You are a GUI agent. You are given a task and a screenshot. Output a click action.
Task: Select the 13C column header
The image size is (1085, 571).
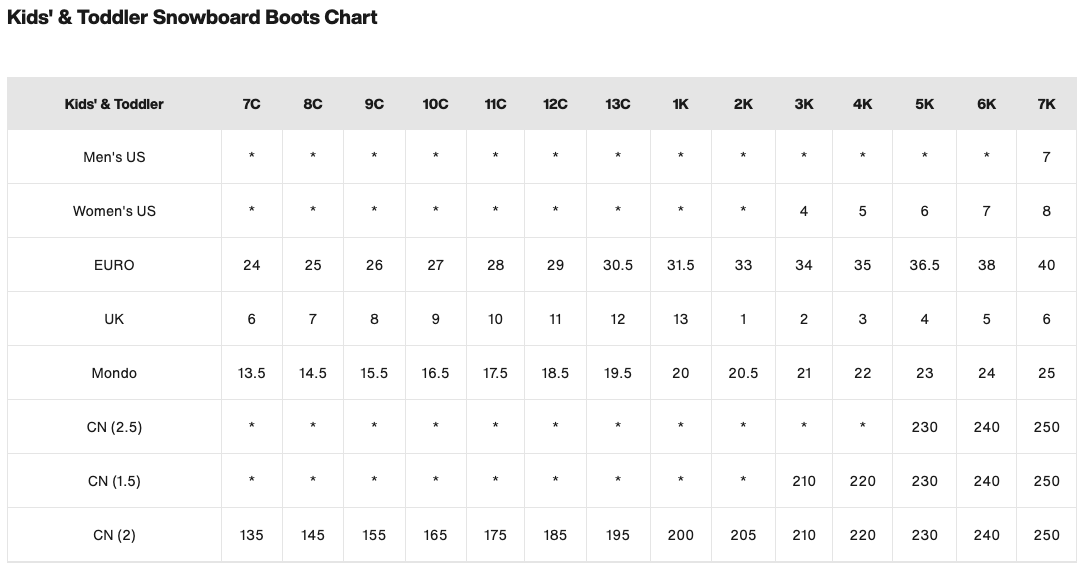(x=618, y=104)
